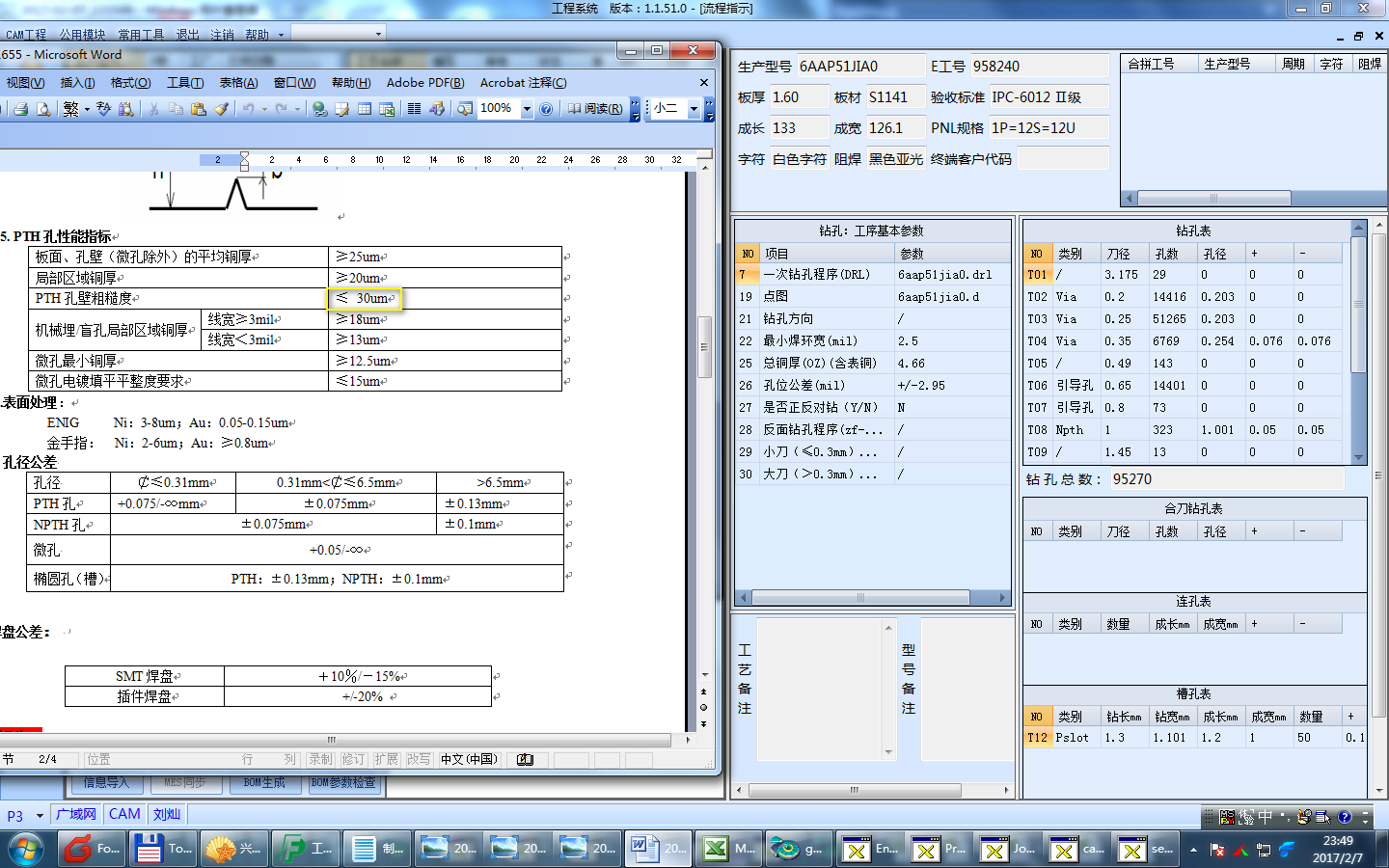Open the 格式(O) menu in Word
This screenshot has width=1389, height=868.
(x=130, y=83)
